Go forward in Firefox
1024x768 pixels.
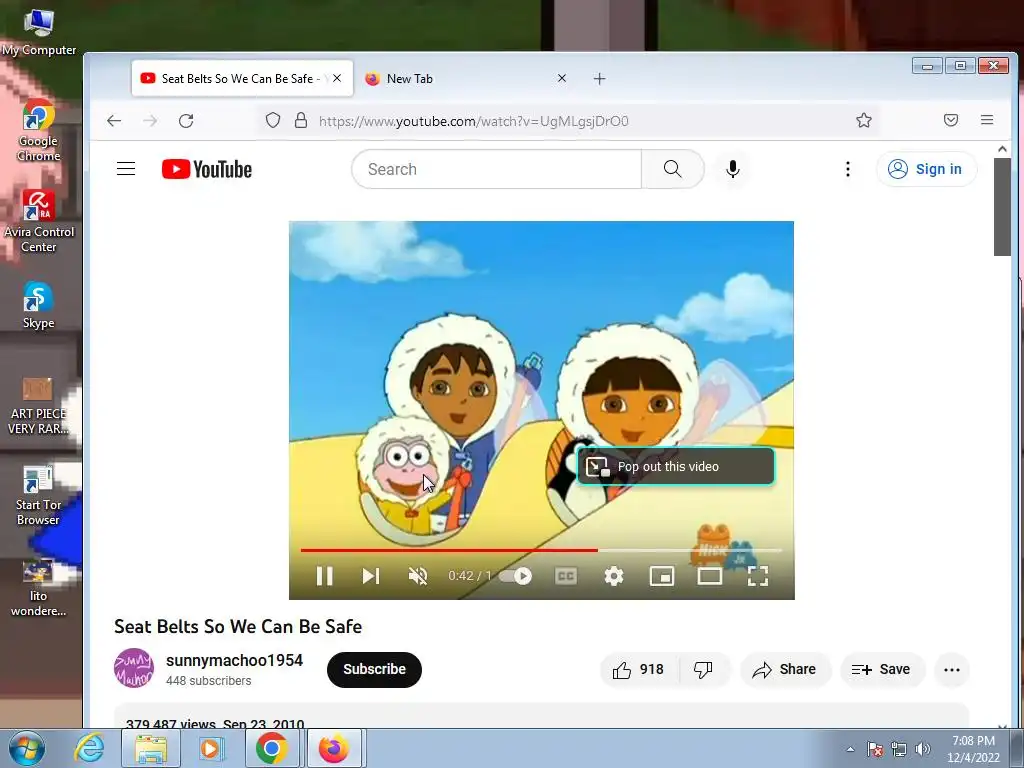150,121
